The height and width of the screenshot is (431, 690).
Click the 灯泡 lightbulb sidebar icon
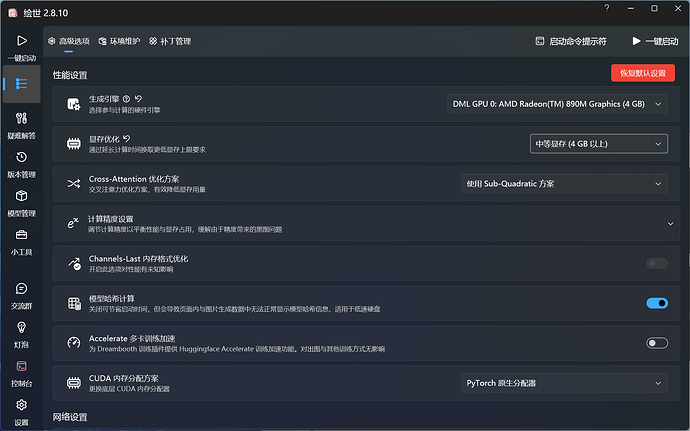coord(21,333)
